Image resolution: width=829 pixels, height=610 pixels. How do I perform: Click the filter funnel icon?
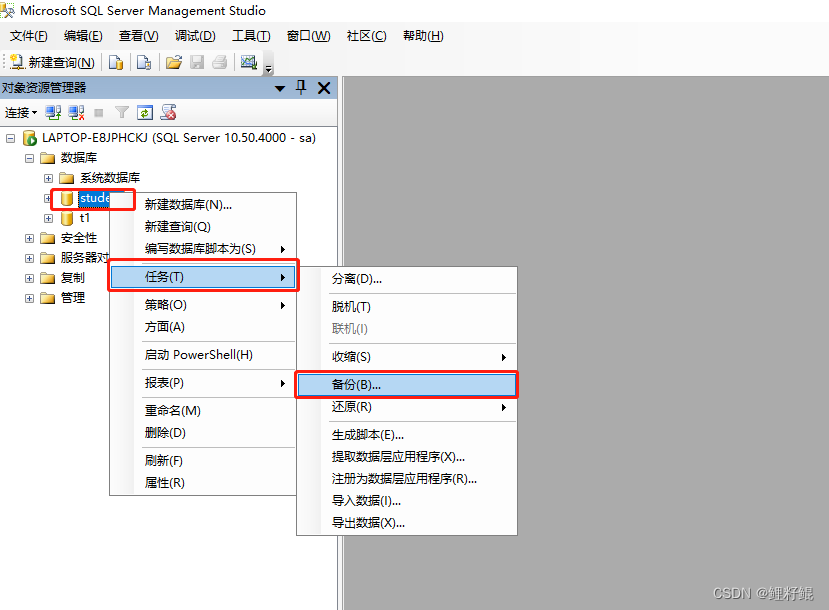click(x=122, y=113)
